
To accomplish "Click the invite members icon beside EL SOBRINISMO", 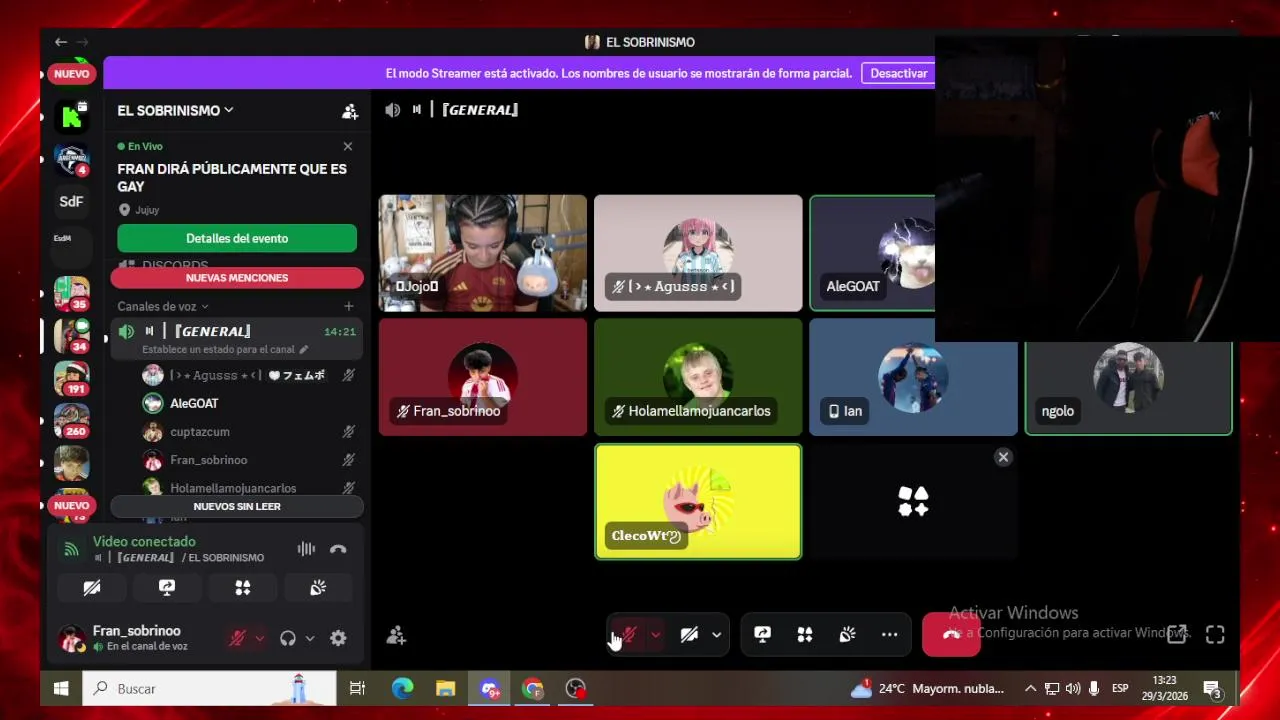I will [350, 111].
